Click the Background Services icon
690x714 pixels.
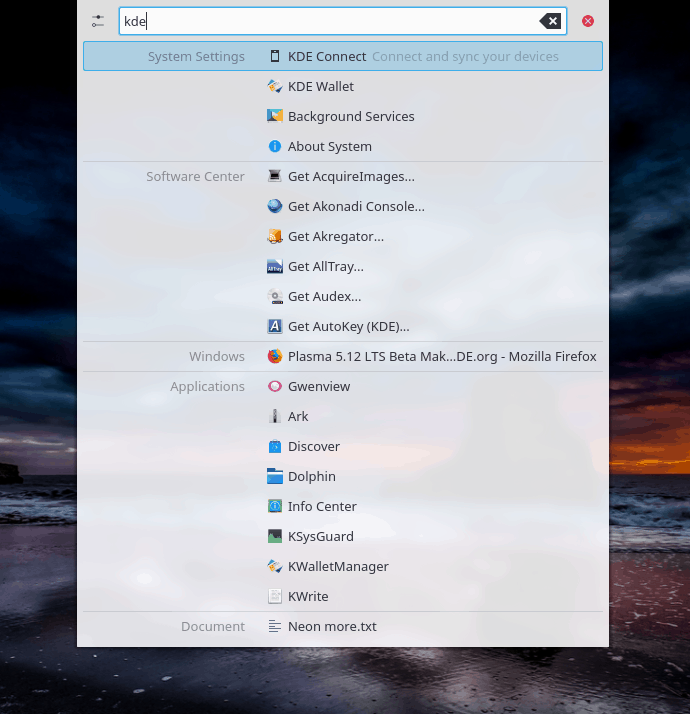click(275, 116)
